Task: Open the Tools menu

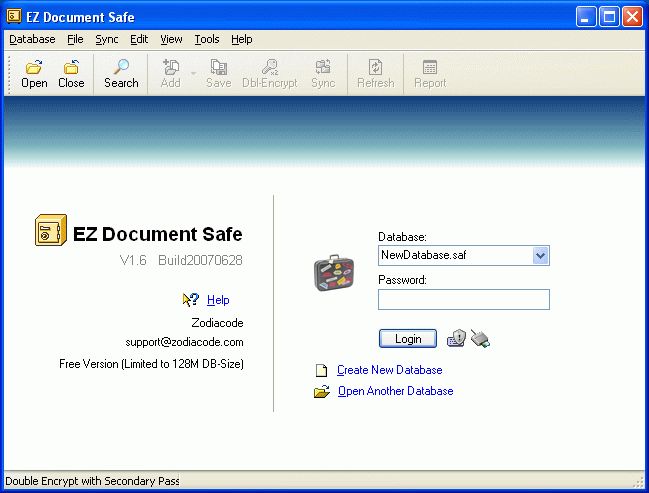Action: pos(207,39)
